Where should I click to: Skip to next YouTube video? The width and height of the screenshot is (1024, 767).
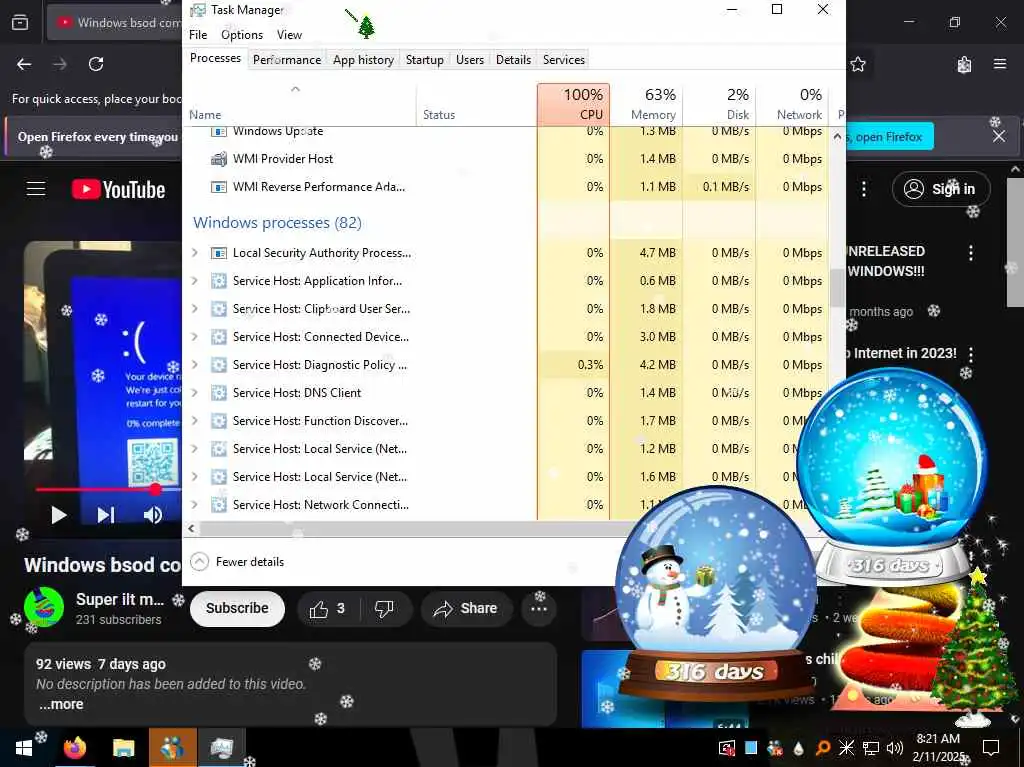click(x=106, y=515)
